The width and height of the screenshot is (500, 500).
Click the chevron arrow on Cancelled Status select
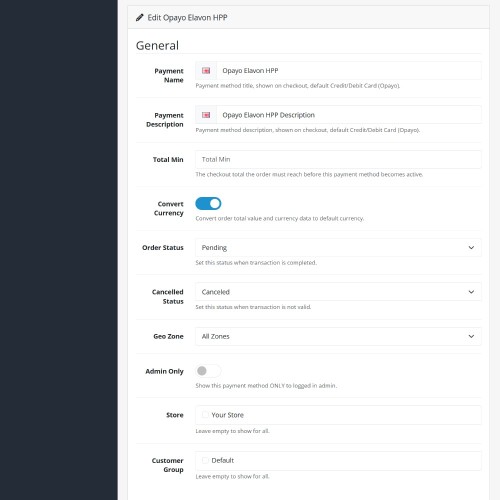[x=471, y=292]
